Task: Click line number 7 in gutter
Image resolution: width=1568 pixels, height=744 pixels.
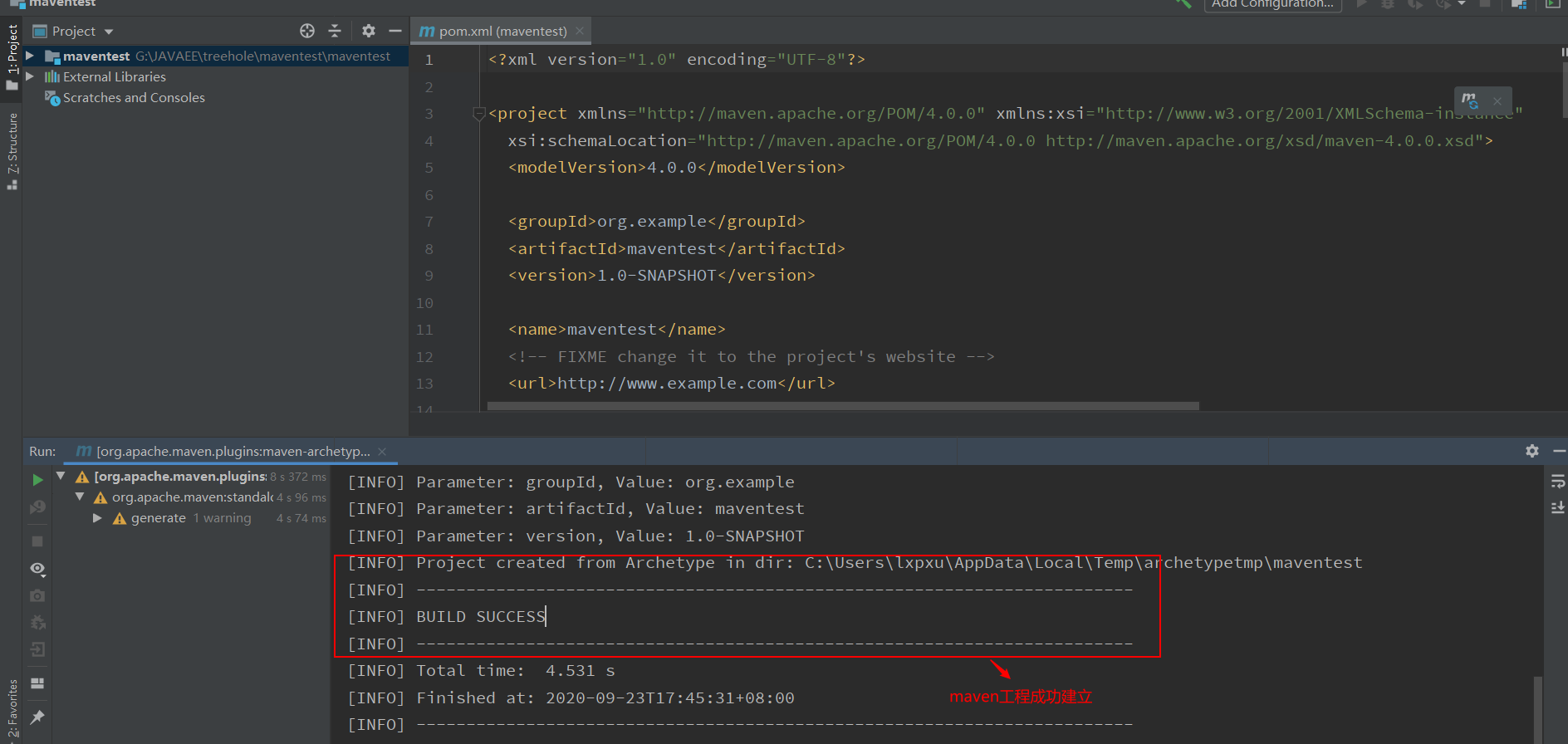Action: pyautogui.click(x=429, y=222)
